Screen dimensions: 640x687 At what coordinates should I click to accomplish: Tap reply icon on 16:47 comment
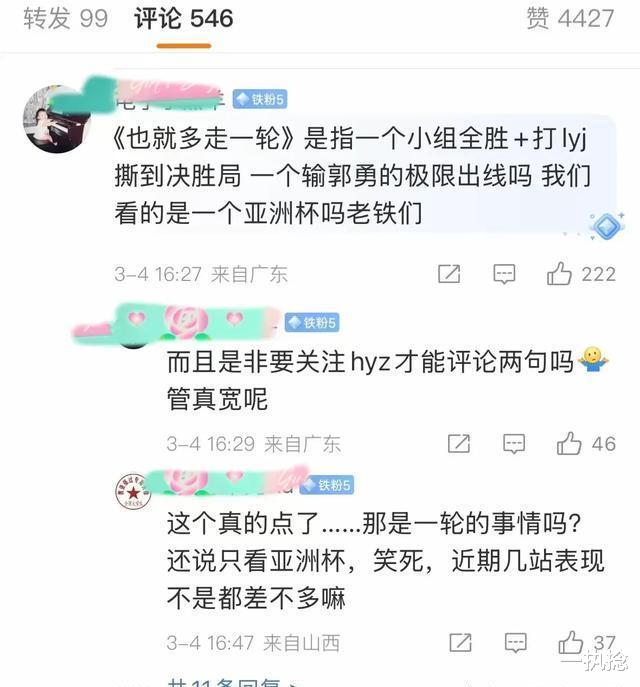pyautogui.click(x=516, y=643)
